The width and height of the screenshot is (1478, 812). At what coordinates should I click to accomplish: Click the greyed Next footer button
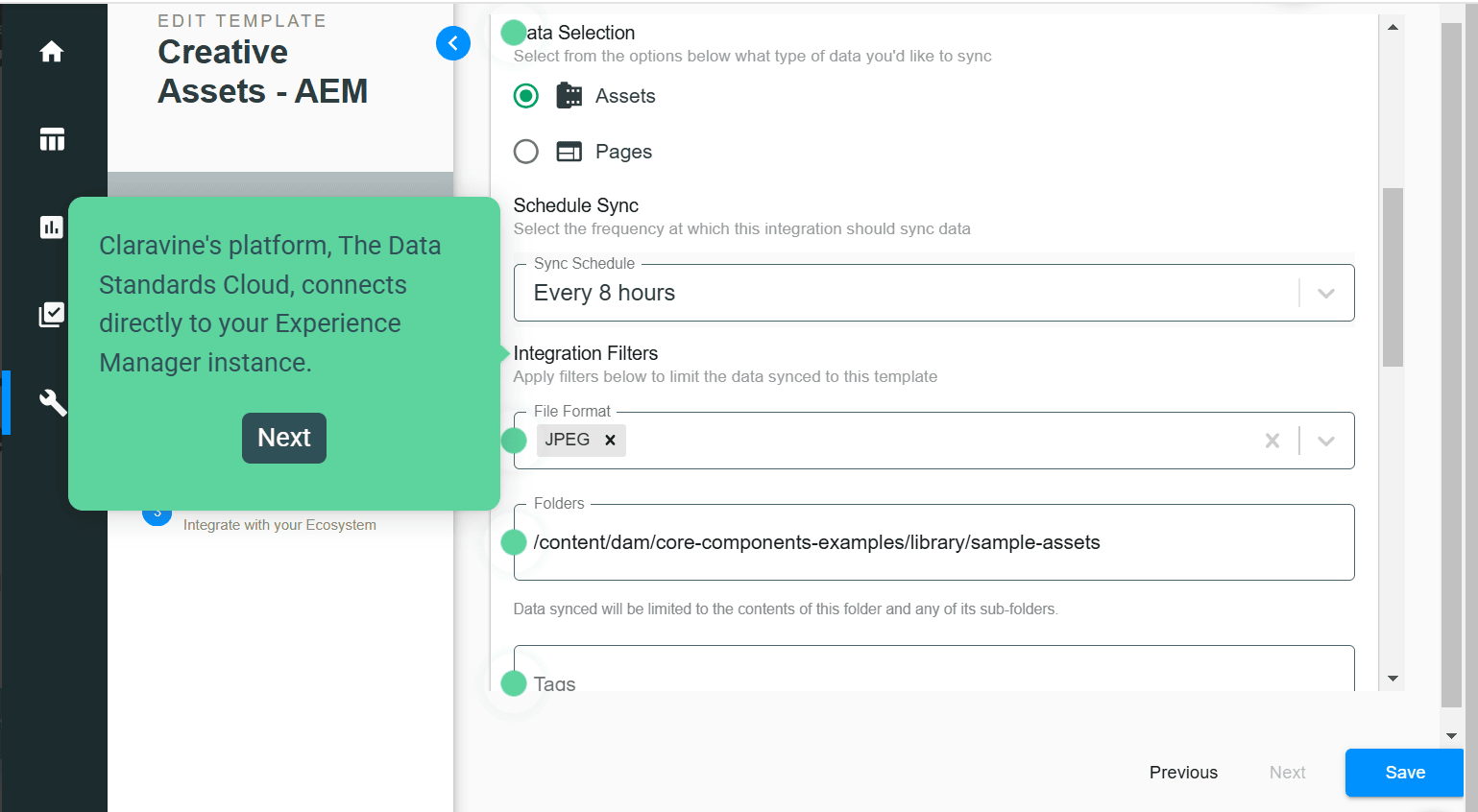point(1287,773)
